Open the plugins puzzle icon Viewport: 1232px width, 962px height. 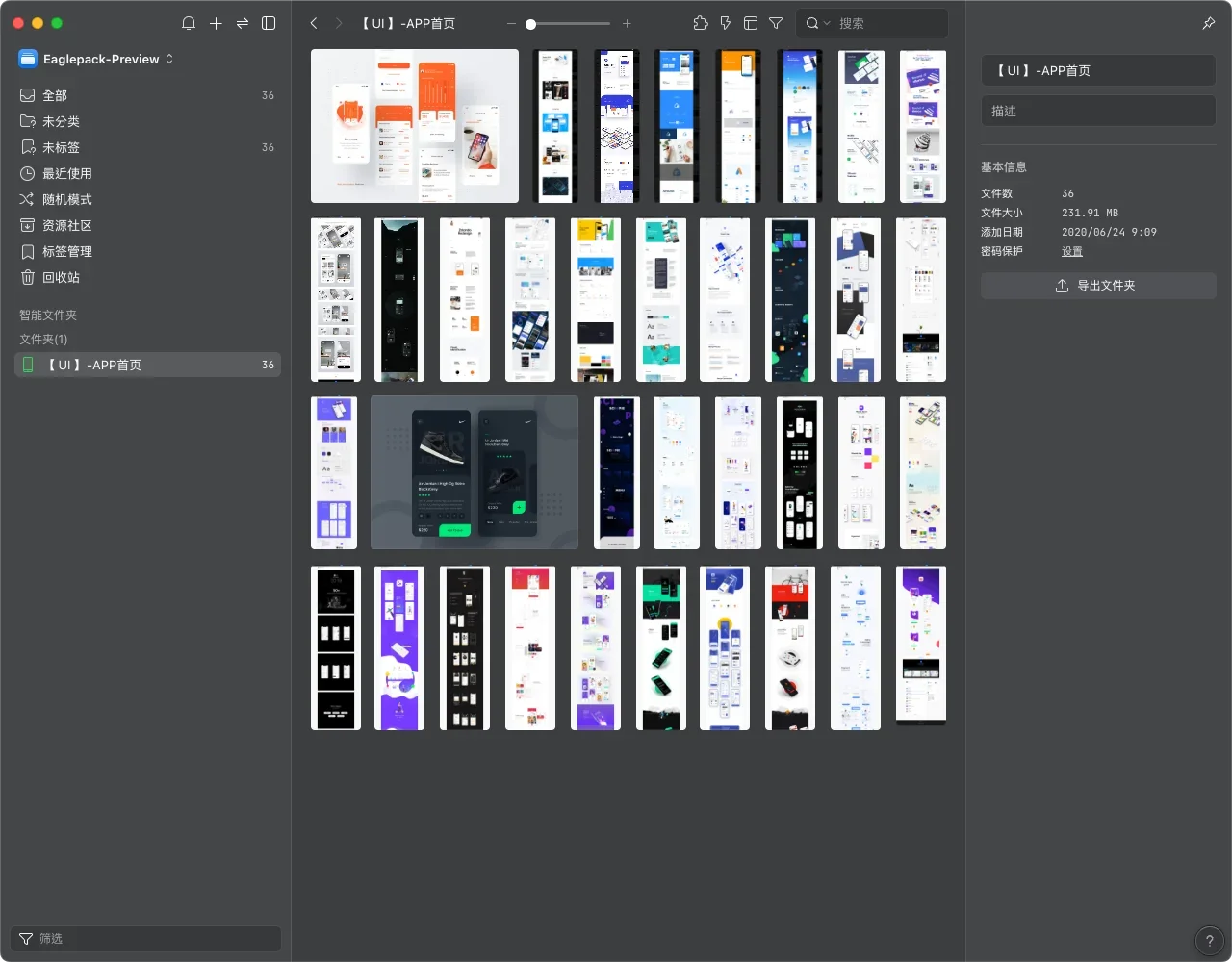(701, 23)
